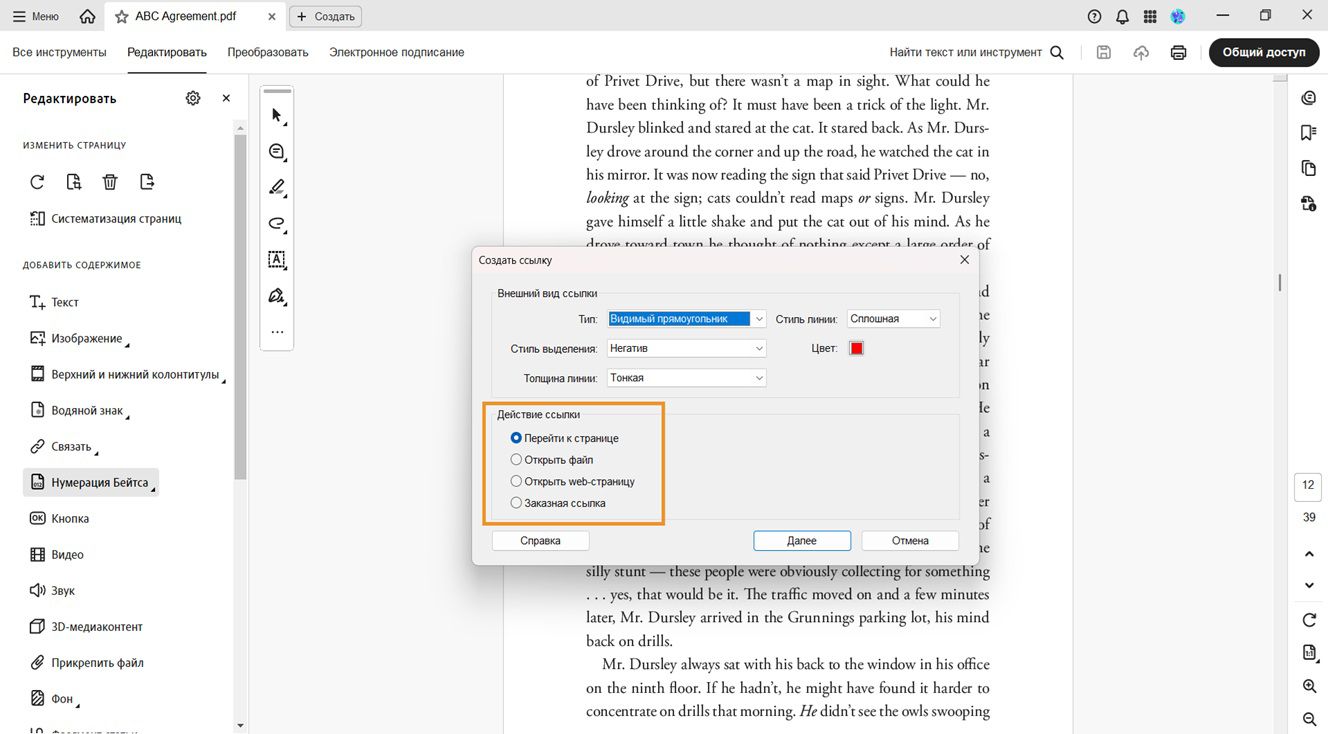Switch to Редактировать tab

167,52
